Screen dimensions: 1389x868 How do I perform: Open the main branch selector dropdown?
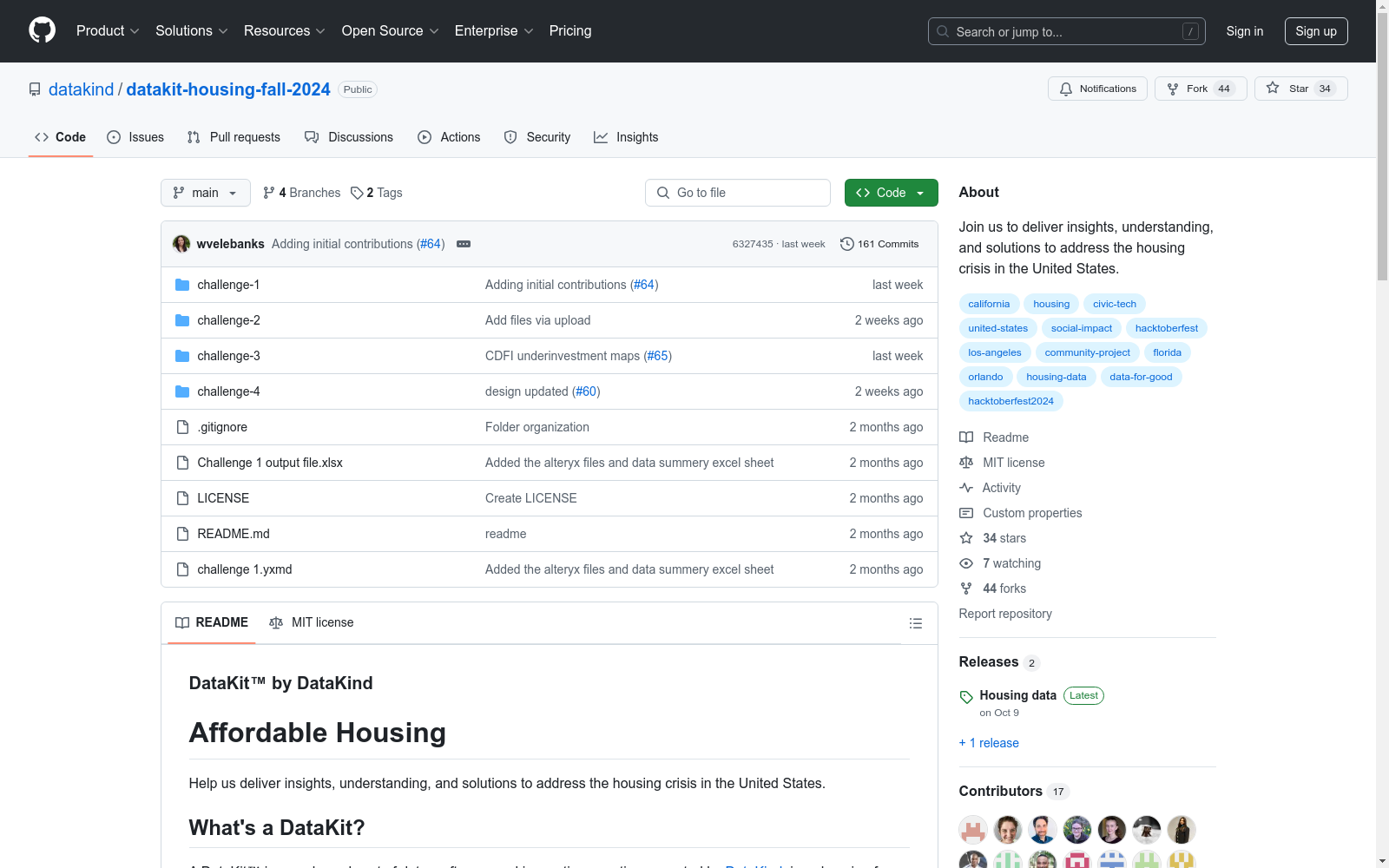(206, 193)
